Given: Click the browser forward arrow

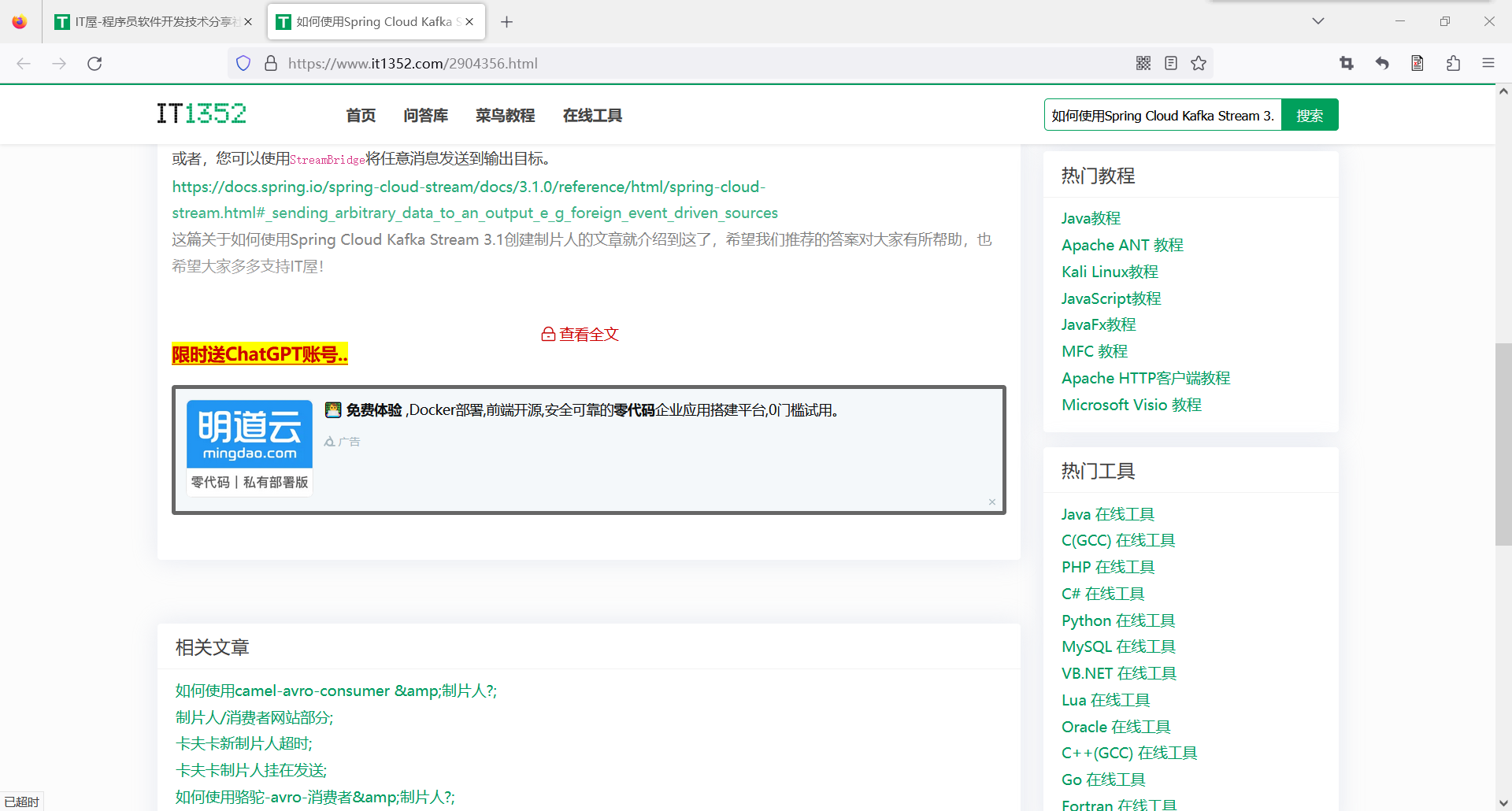Looking at the screenshot, I should (59, 63).
